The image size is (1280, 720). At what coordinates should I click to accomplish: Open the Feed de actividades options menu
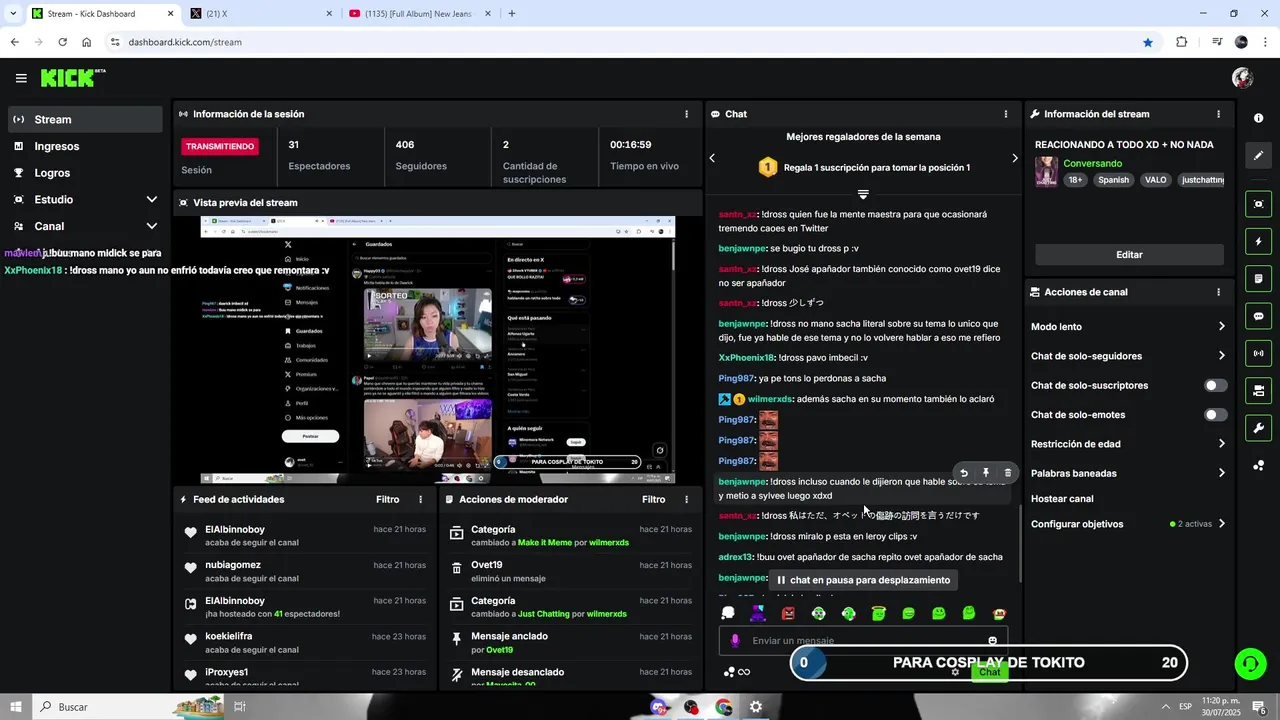click(x=420, y=499)
